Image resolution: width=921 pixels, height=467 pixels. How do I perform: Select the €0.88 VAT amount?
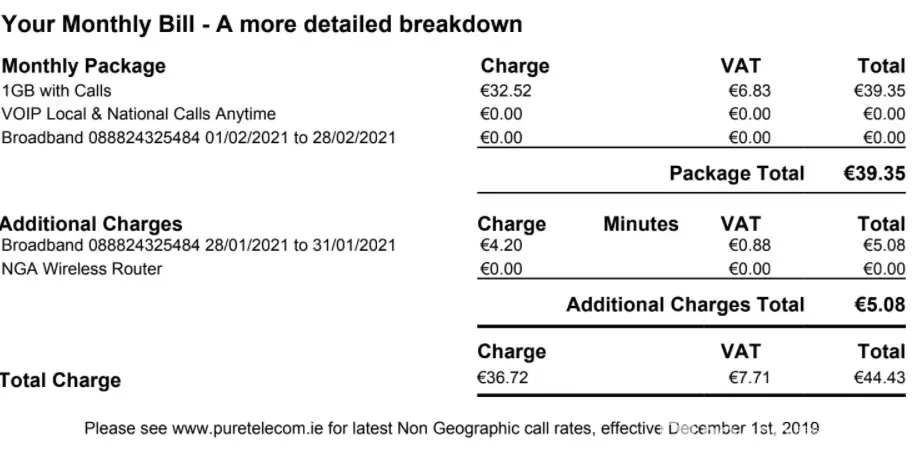pos(749,245)
